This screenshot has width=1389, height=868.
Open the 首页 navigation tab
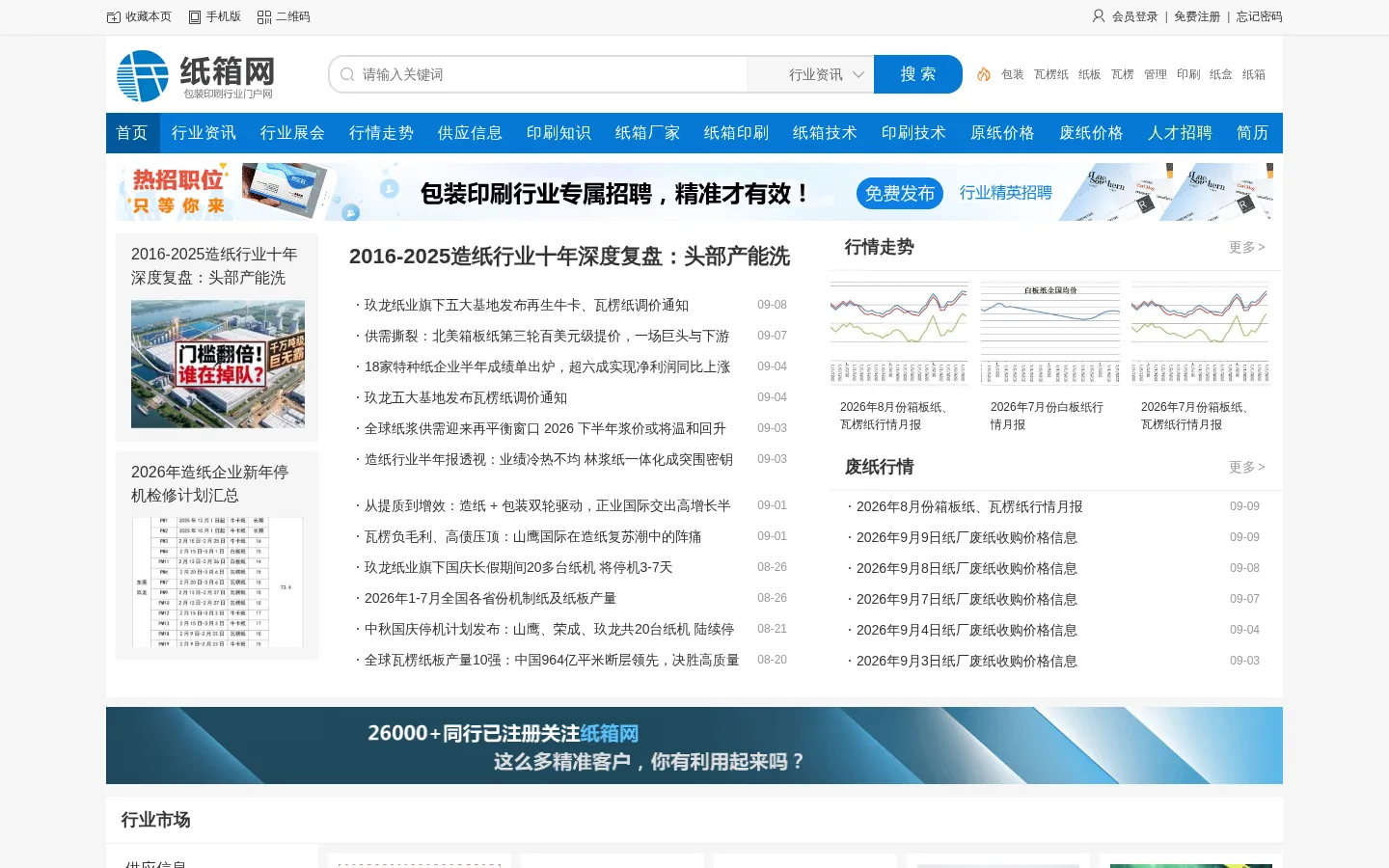132,133
